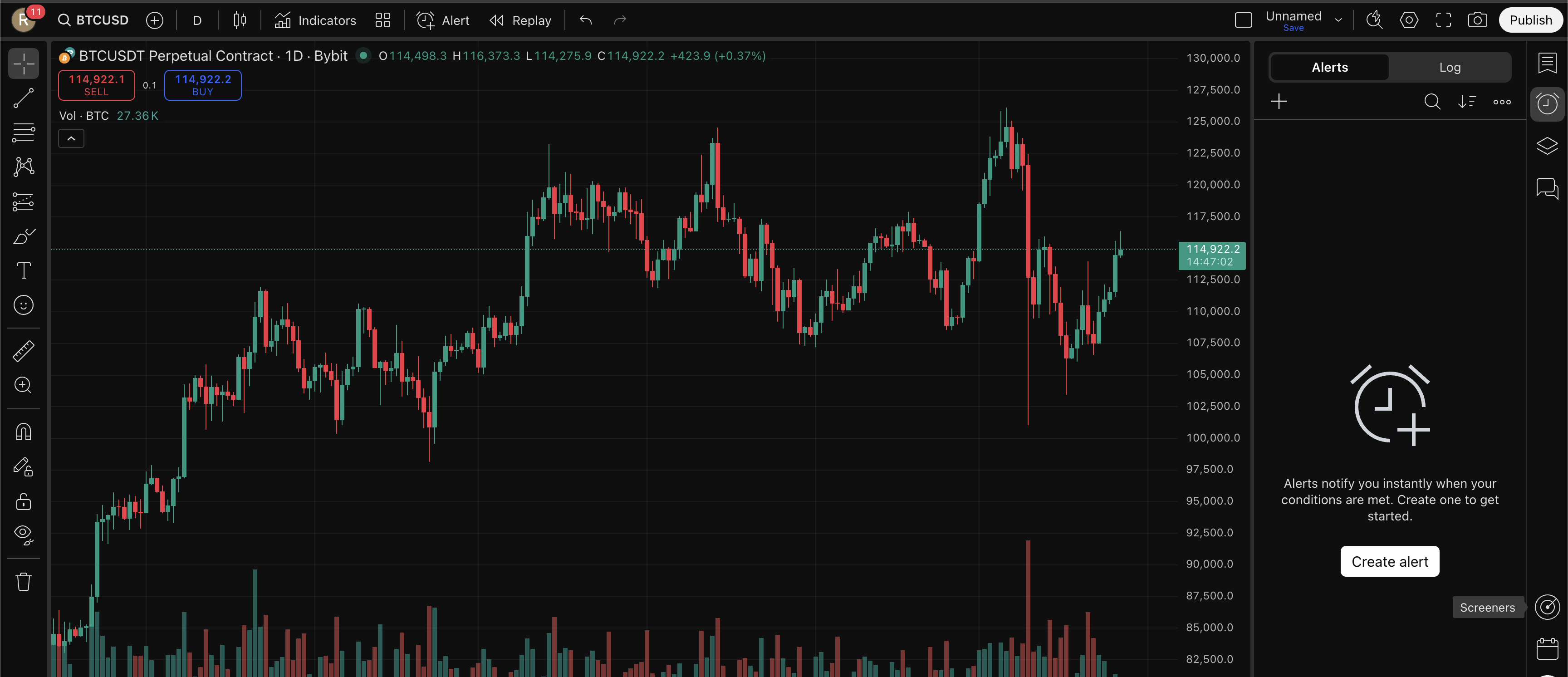Select the trend line drawing tool
The width and height of the screenshot is (1568, 677).
(x=23, y=98)
